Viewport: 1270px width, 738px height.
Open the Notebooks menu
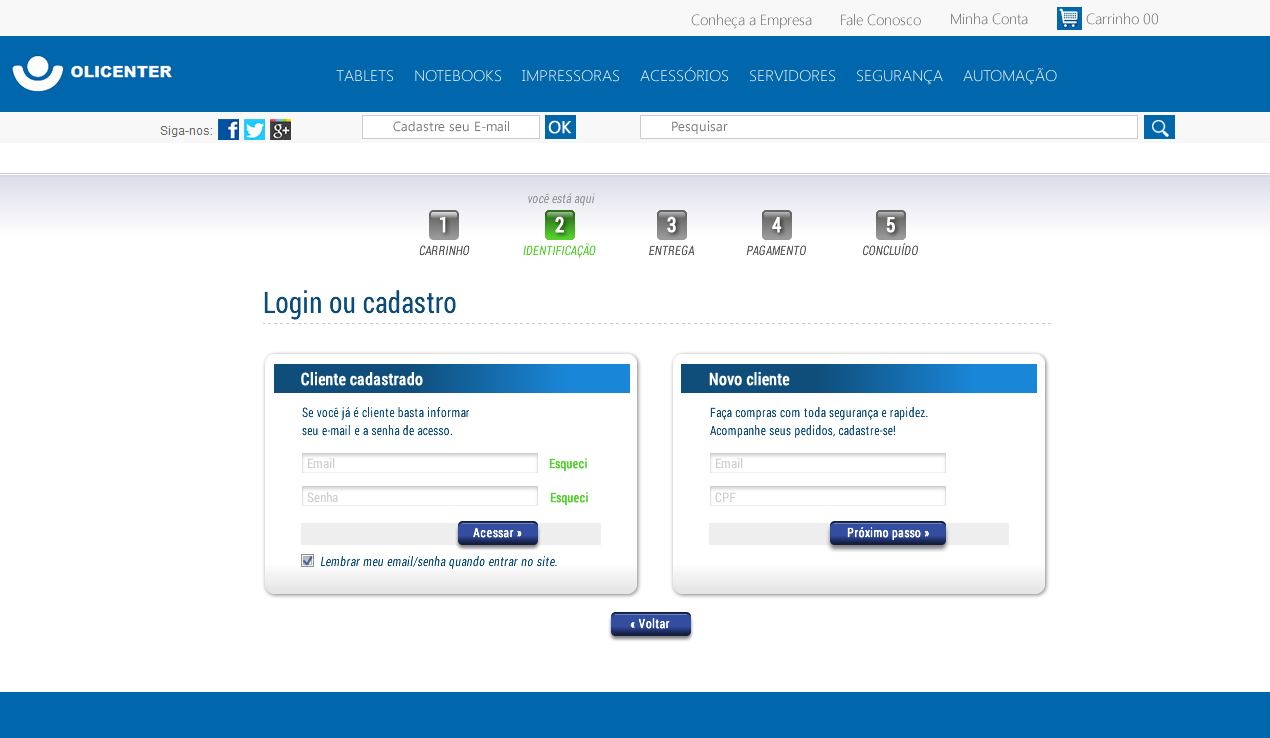click(x=457, y=76)
